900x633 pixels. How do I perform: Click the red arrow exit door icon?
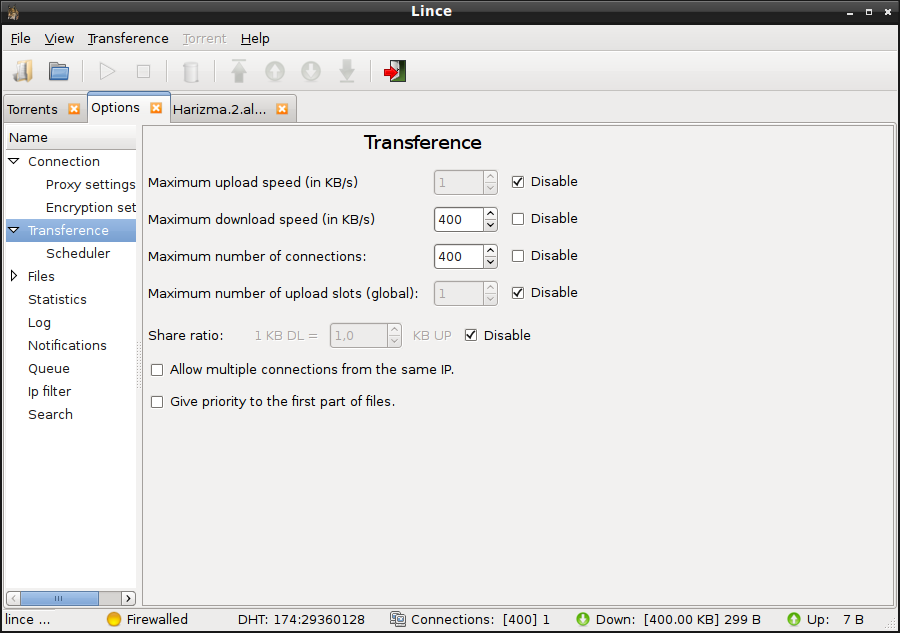395,71
